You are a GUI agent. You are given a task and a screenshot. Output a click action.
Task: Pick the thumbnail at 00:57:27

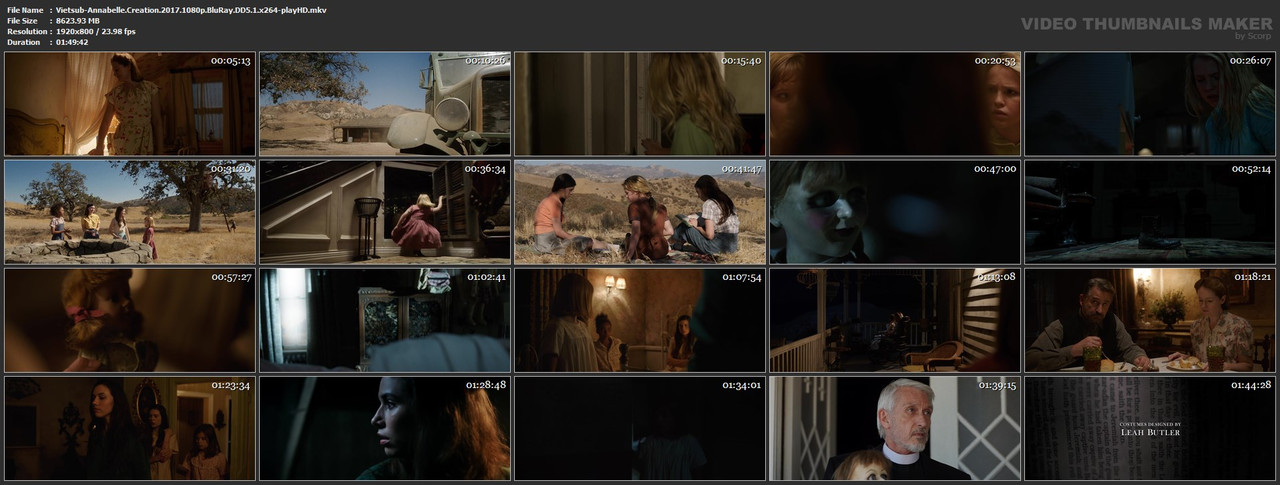point(130,319)
